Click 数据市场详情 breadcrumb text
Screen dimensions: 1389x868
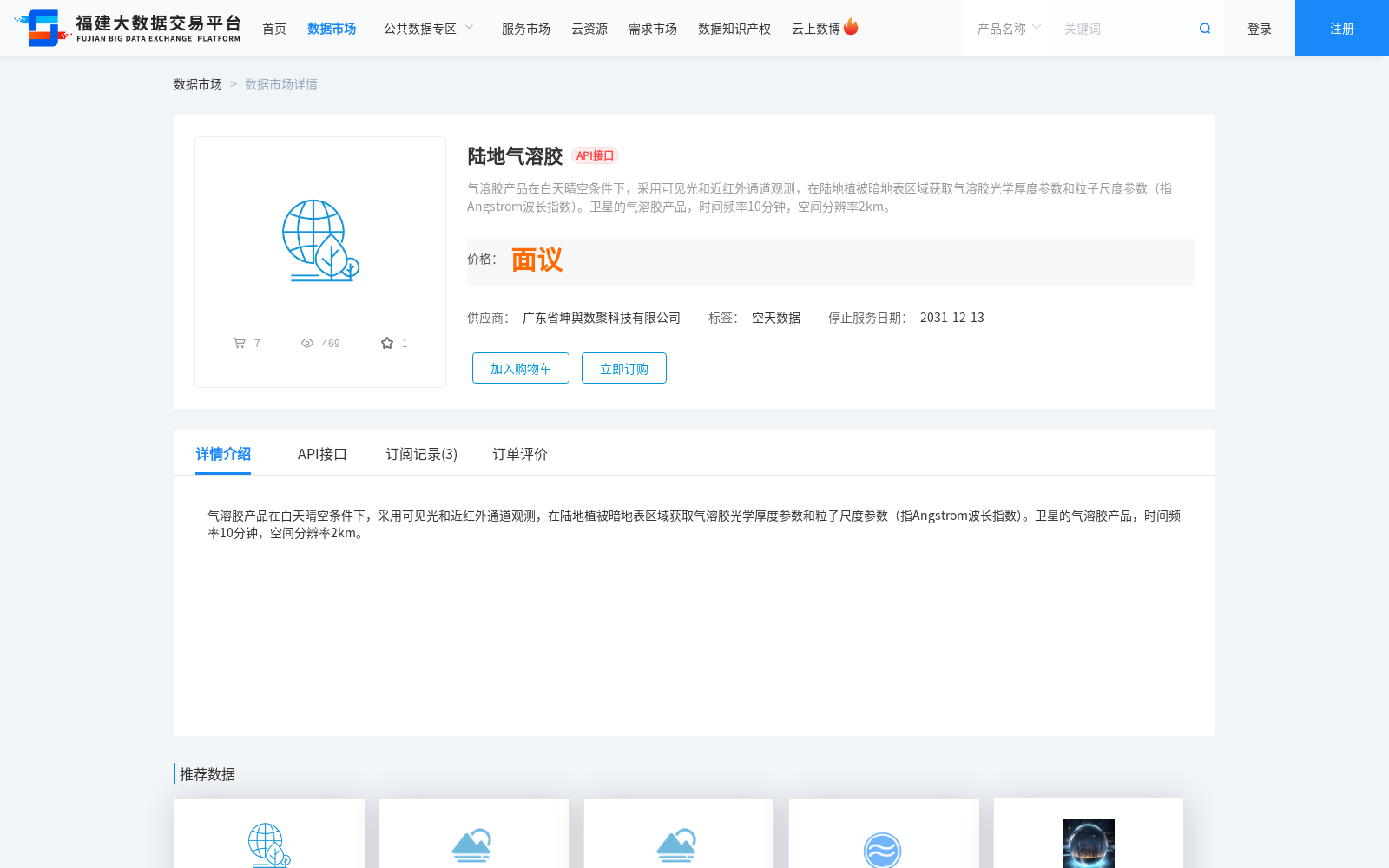(281, 84)
